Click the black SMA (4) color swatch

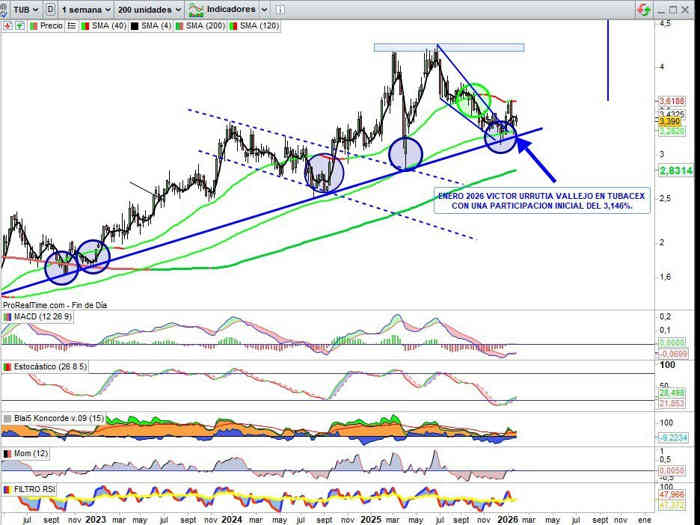(132, 25)
